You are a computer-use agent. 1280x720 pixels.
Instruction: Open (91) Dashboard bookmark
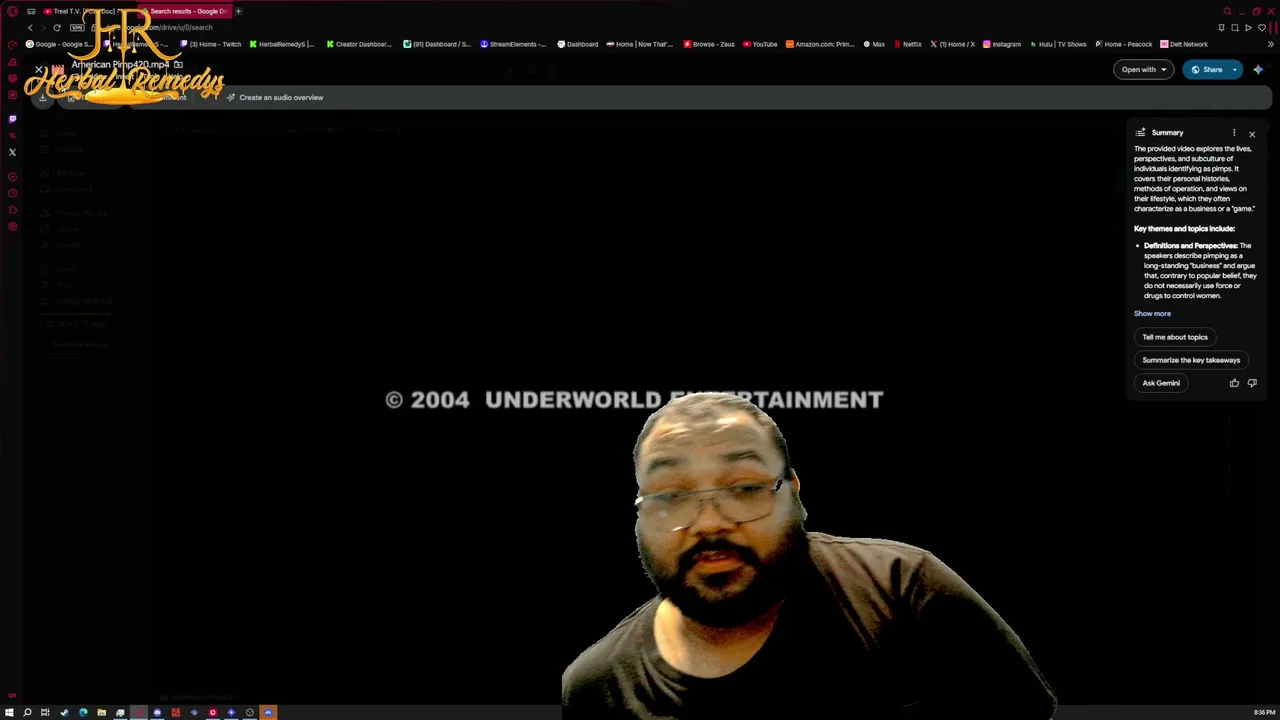click(437, 44)
